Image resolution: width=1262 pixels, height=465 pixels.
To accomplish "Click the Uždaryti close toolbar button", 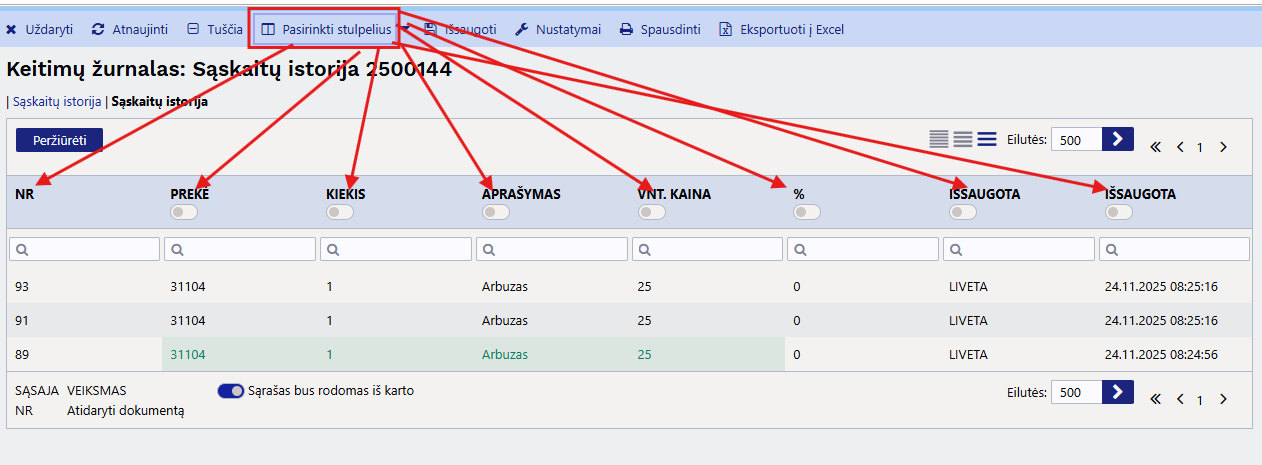I will pos(40,30).
